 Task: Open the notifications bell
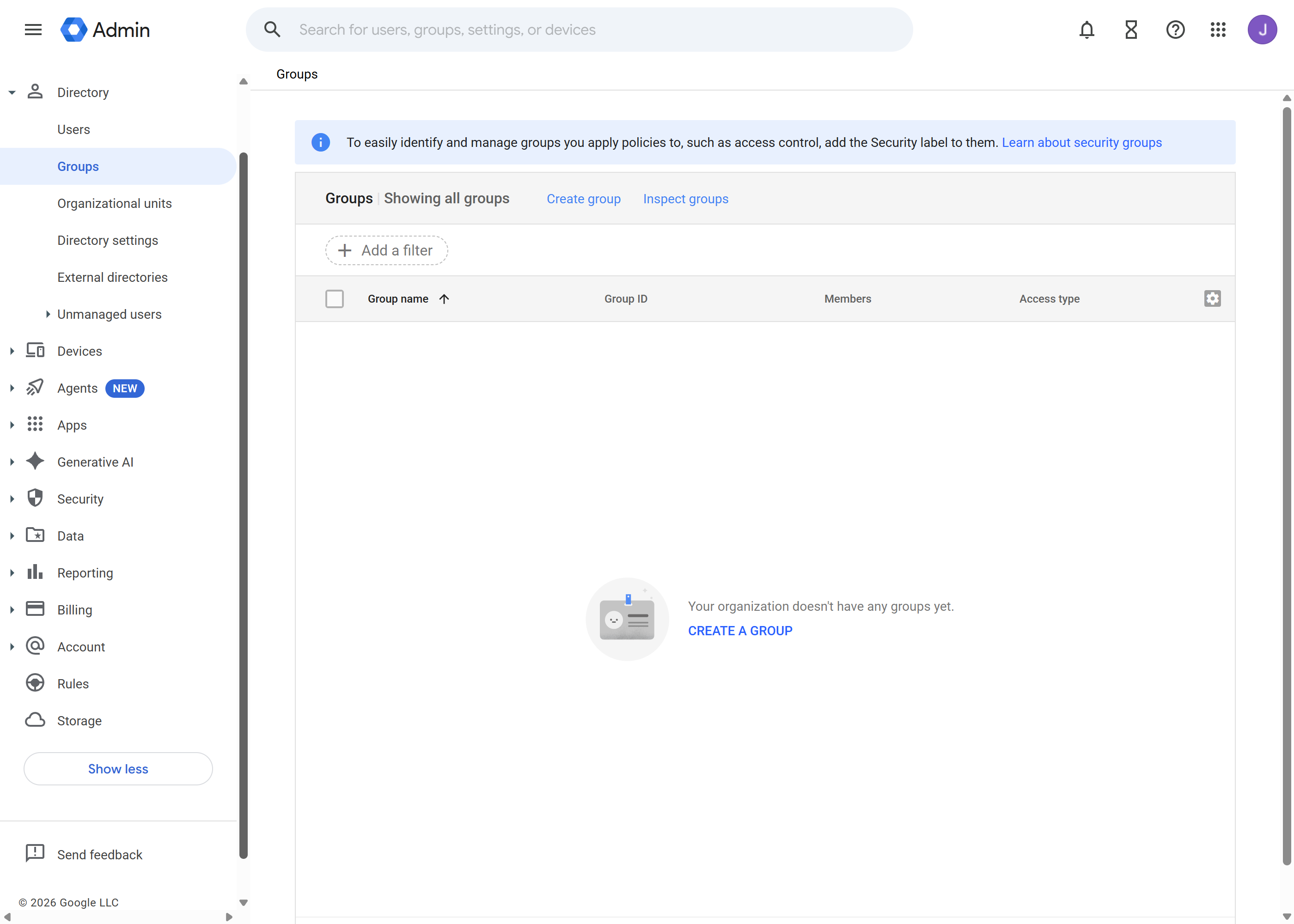pos(1086,30)
